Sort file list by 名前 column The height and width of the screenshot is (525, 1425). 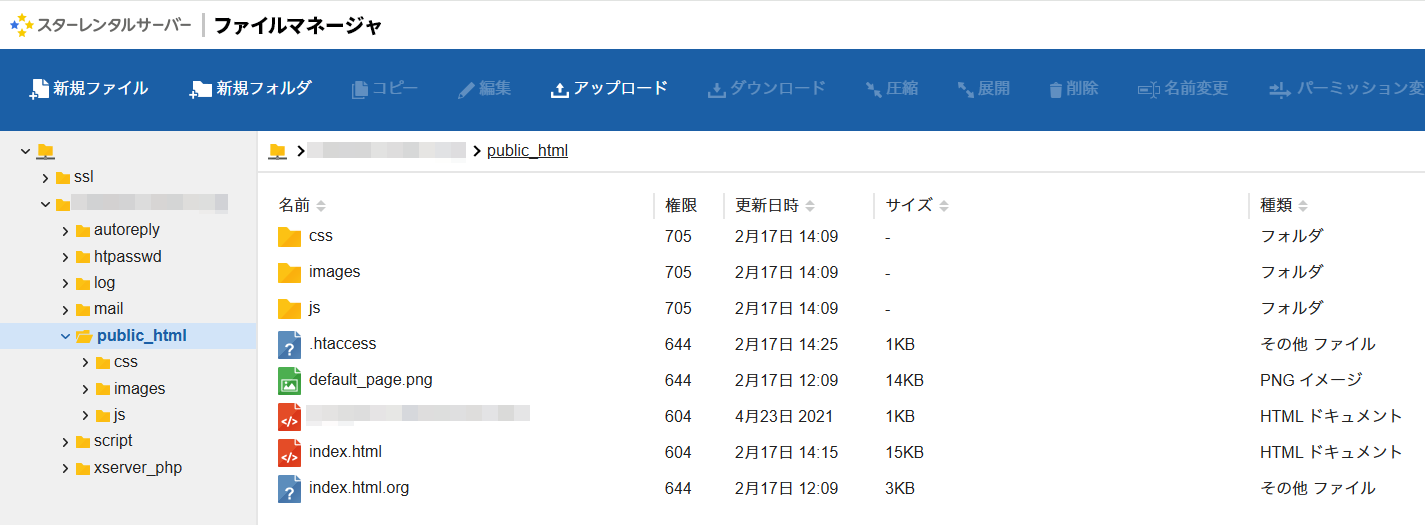coord(302,205)
